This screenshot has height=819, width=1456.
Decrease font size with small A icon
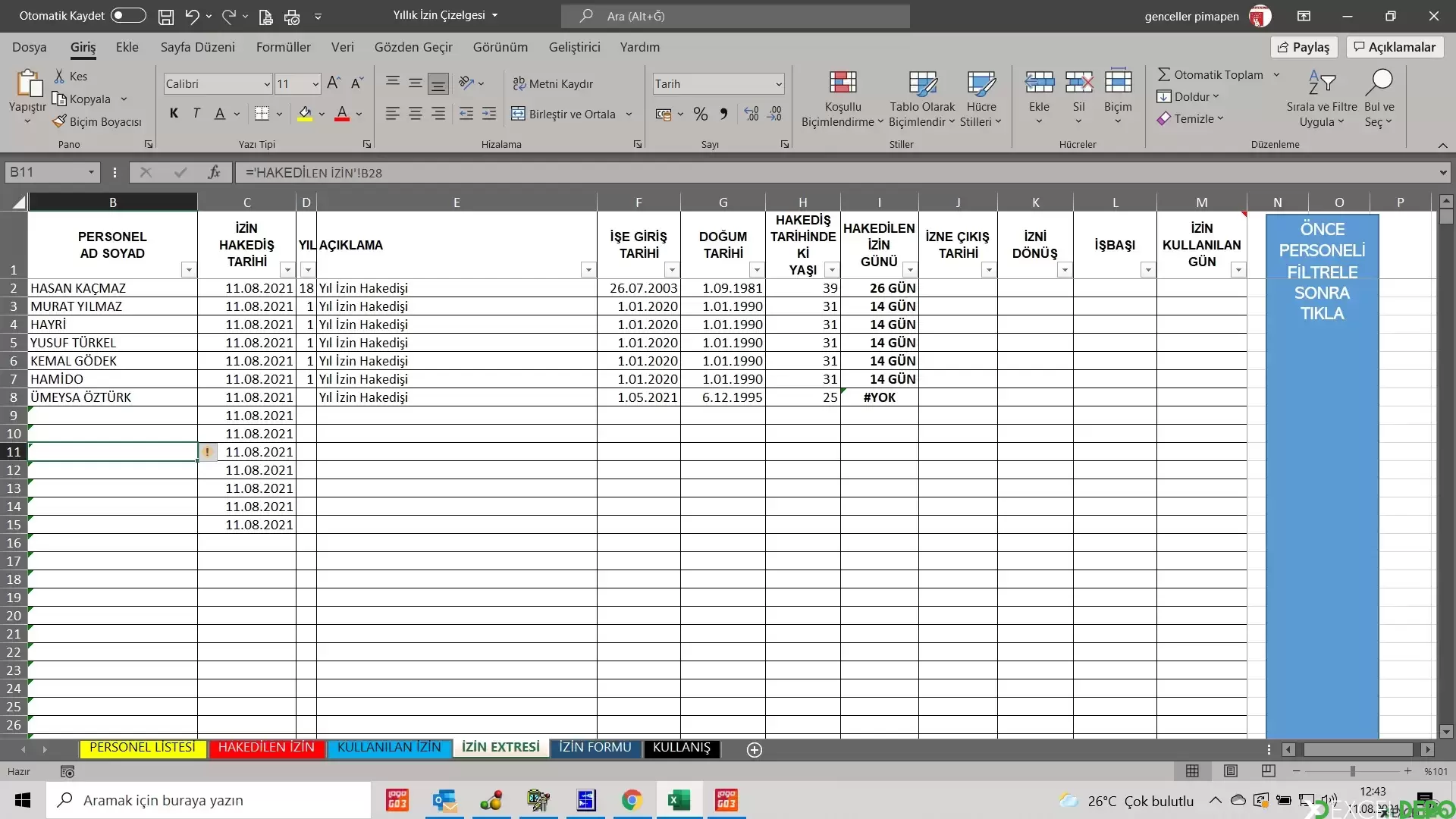point(356,83)
